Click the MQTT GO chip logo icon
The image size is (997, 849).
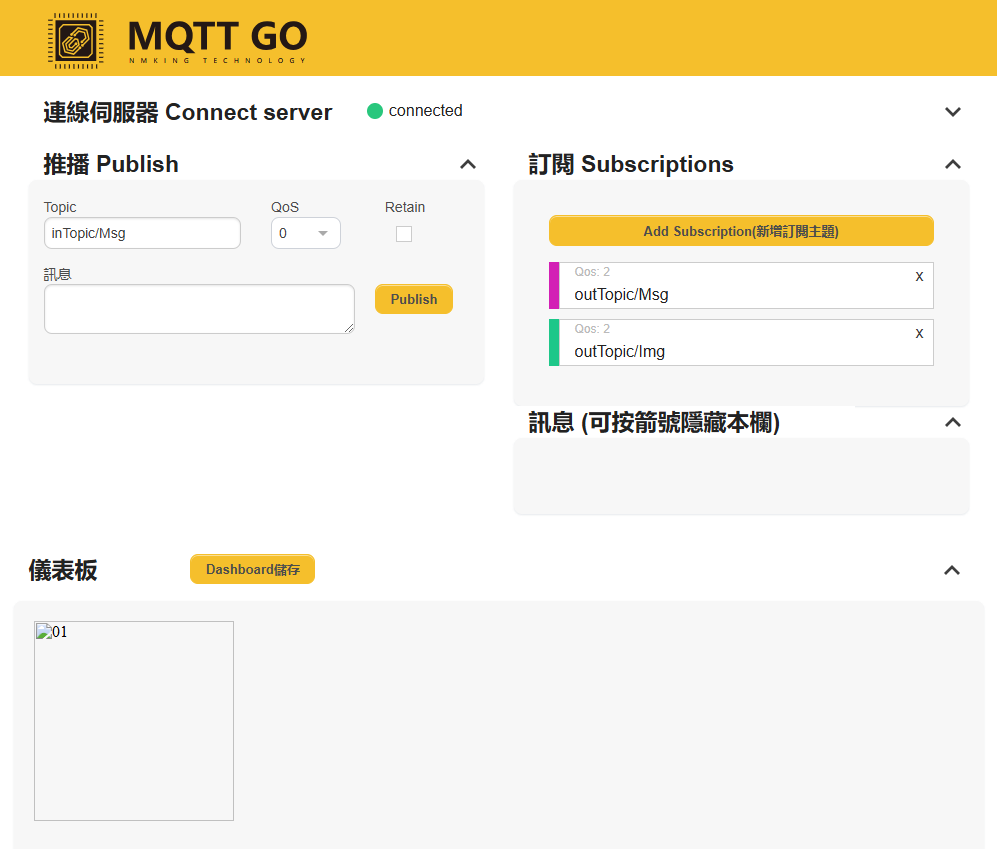(x=75, y=40)
